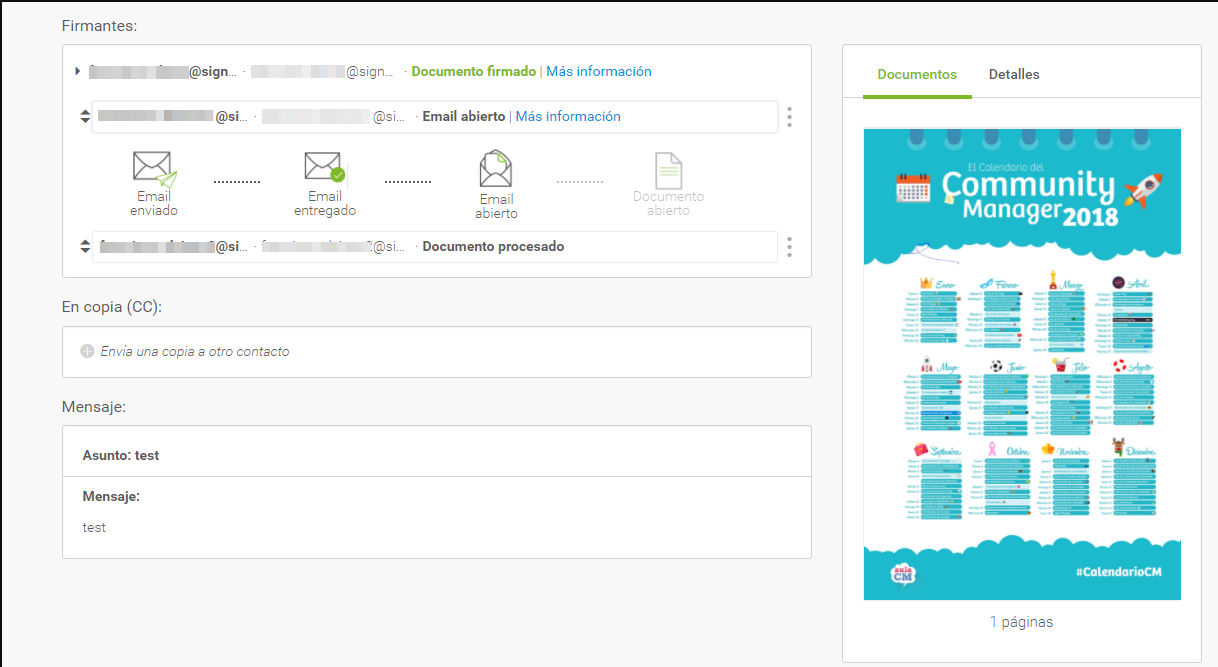Toggle the reorder arrows of the Documento procesado row
The height and width of the screenshot is (667, 1218).
[x=85, y=246]
